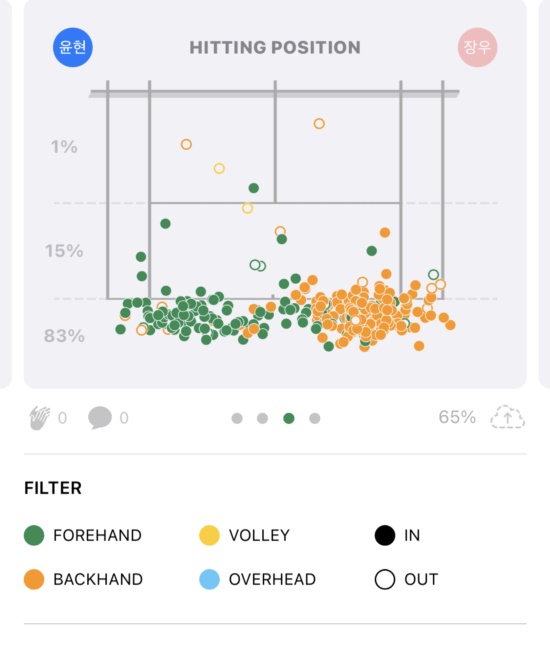The height and width of the screenshot is (648, 550).
Task: Select the blue 윤현 player badge
Action: (x=73, y=47)
